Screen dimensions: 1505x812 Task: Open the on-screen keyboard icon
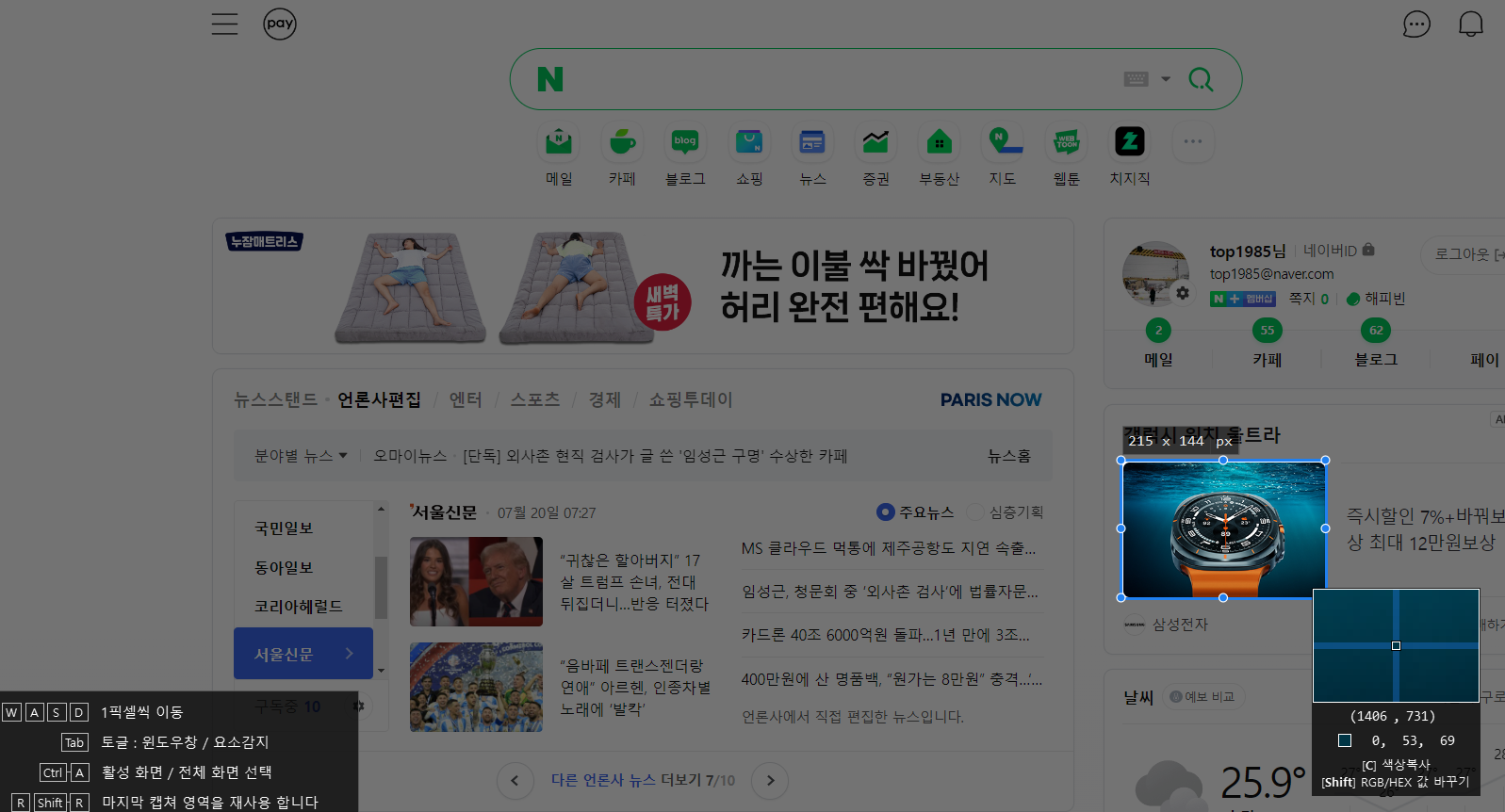tap(1137, 79)
